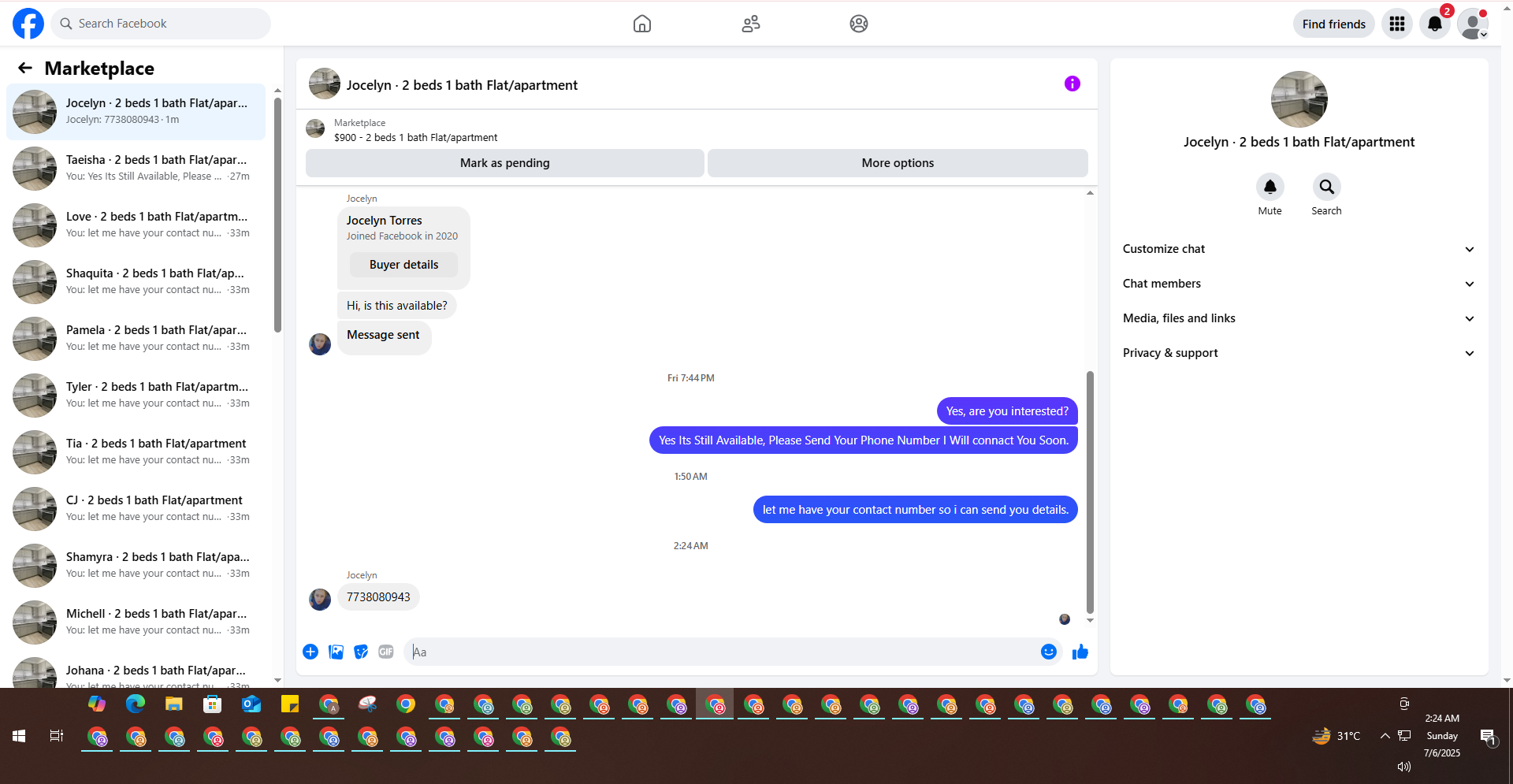
Task: Show hidden system tray icons
Action: (1385, 736)
